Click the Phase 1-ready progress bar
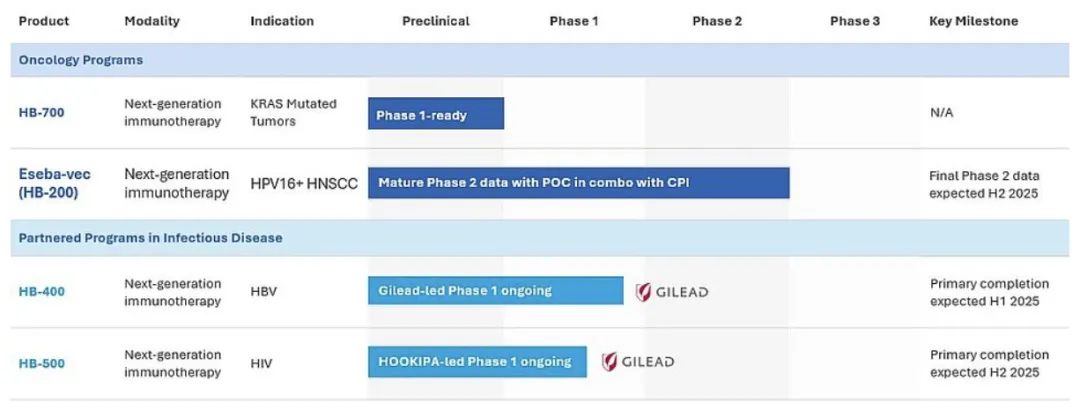Image resolution: width=1080 pixels, height=411 pixels. [435, 114]
